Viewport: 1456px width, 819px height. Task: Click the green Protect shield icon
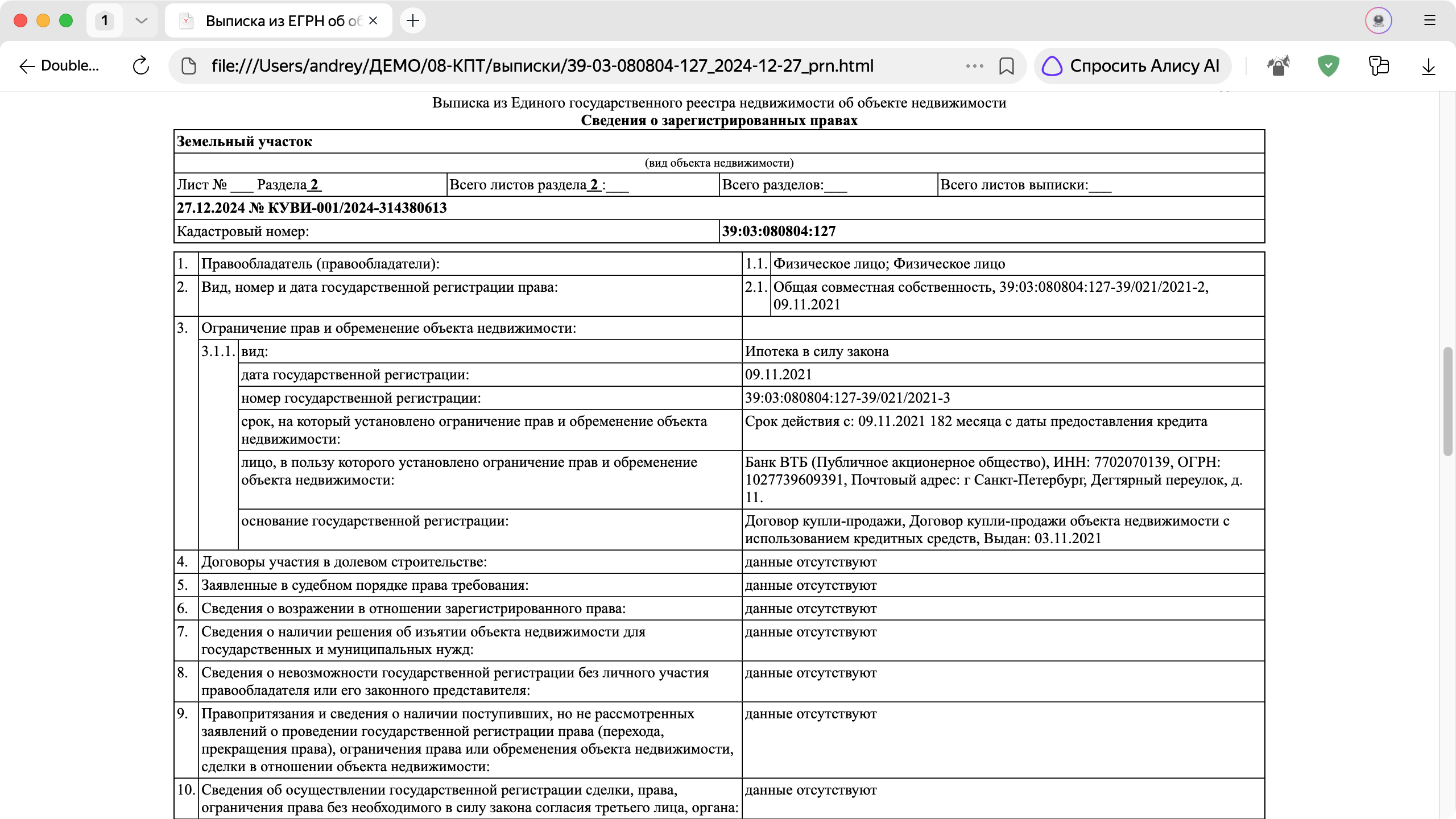pyautogui.click(x=1328, y=66)
